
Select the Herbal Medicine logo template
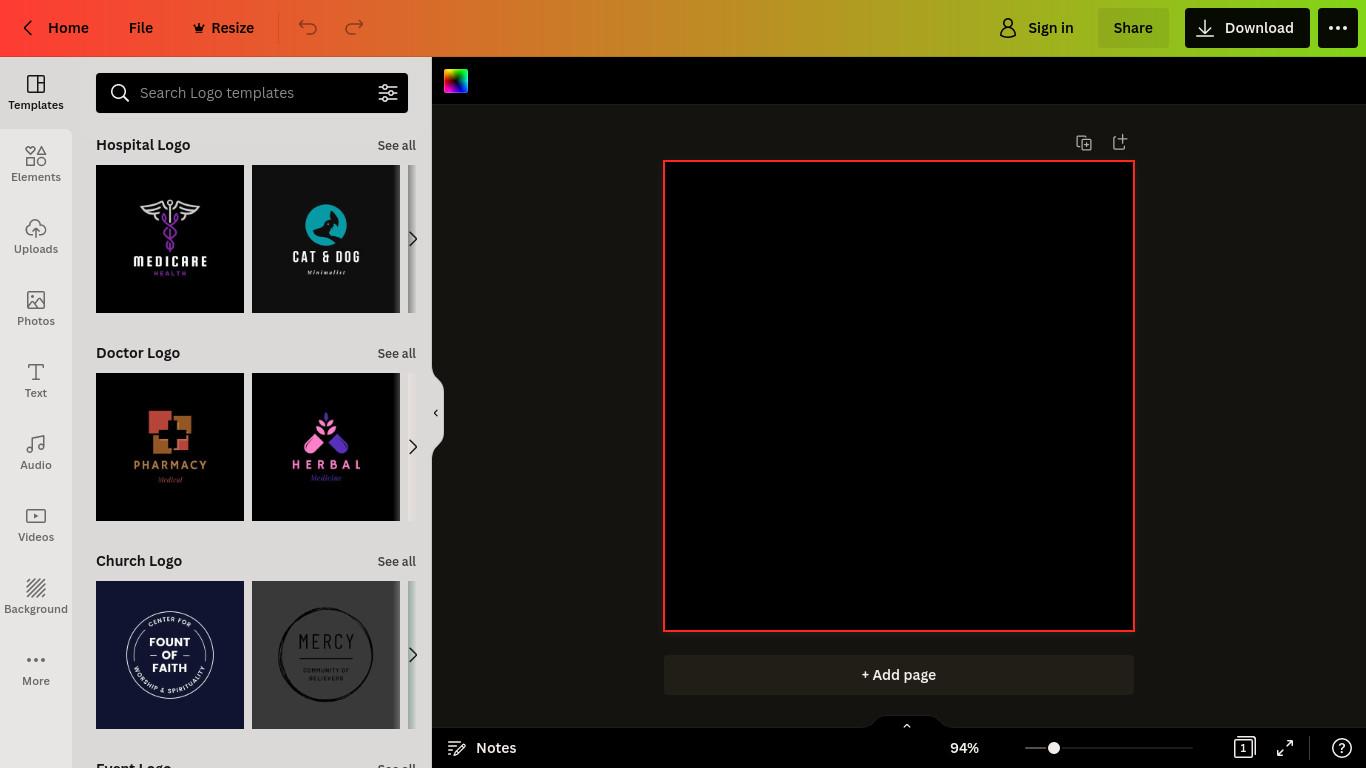pyautogui.click(x=326, y=447)
